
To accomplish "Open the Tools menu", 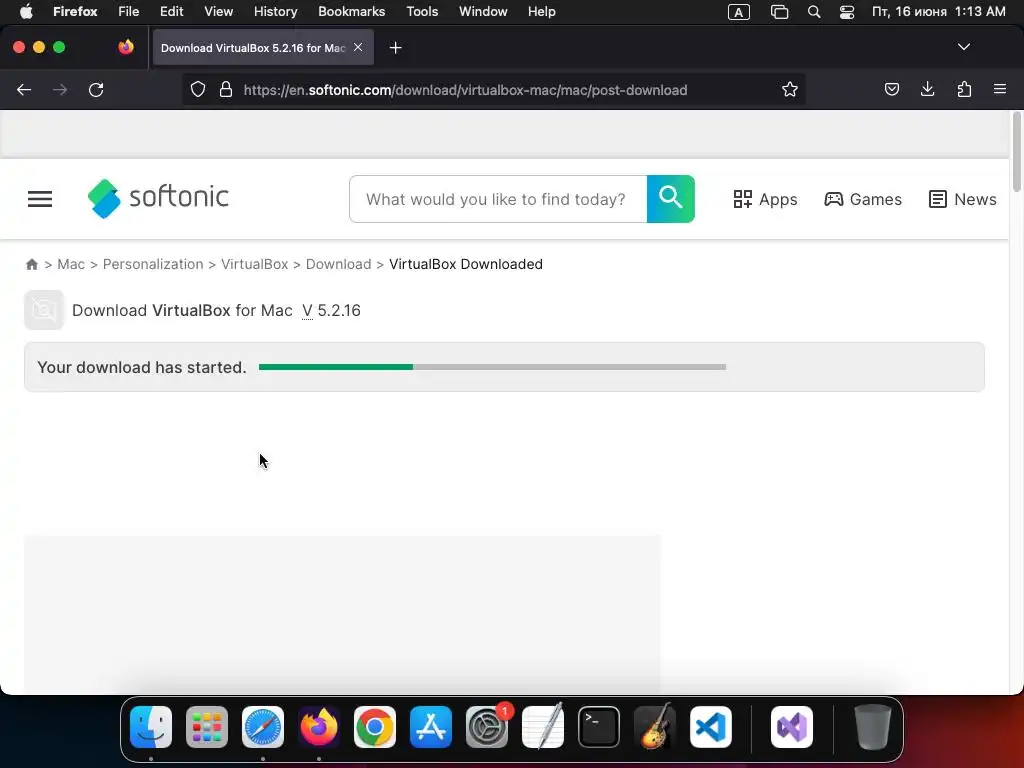I will click(422, 11).
